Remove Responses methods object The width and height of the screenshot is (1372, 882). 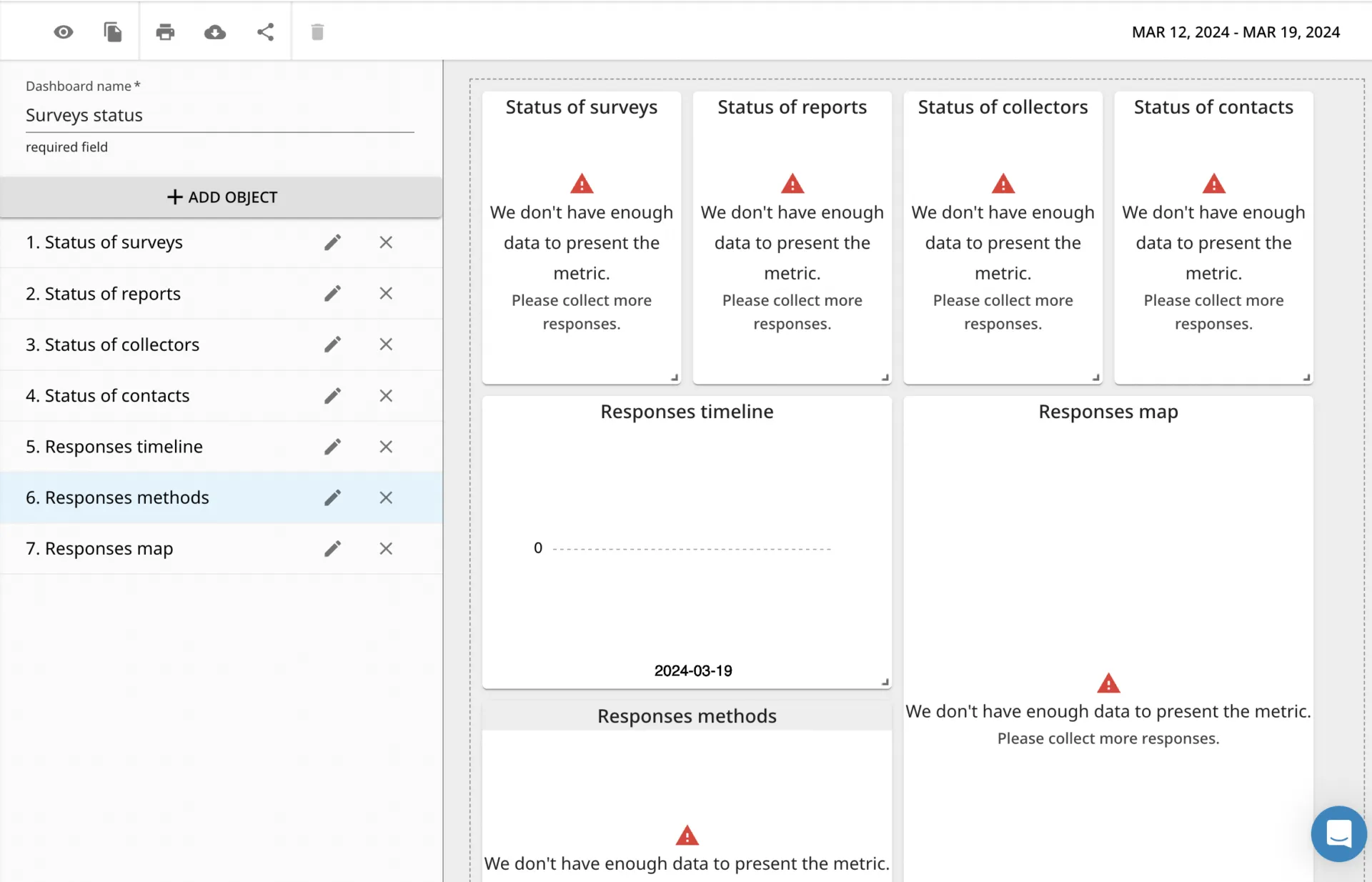tap(386, 497)
